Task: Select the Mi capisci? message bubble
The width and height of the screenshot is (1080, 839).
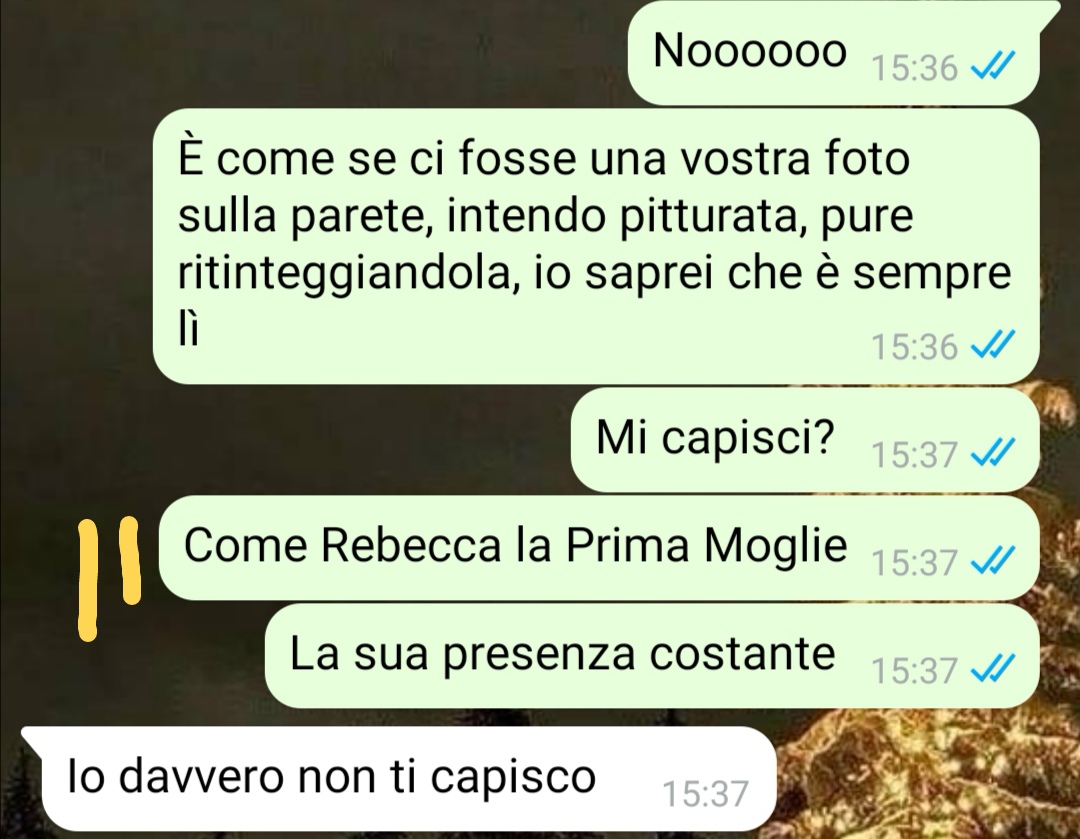Action: [804, 439]
